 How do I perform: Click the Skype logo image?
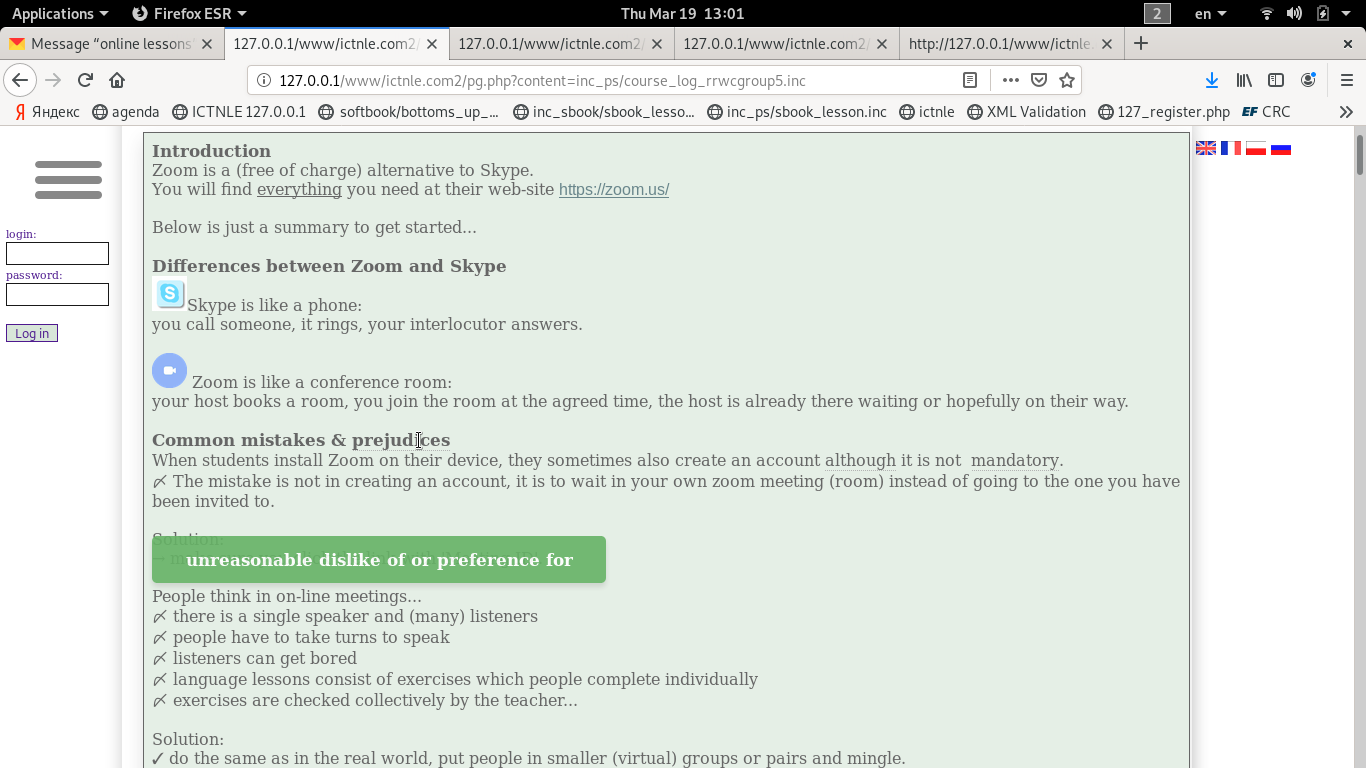point(169,294)
